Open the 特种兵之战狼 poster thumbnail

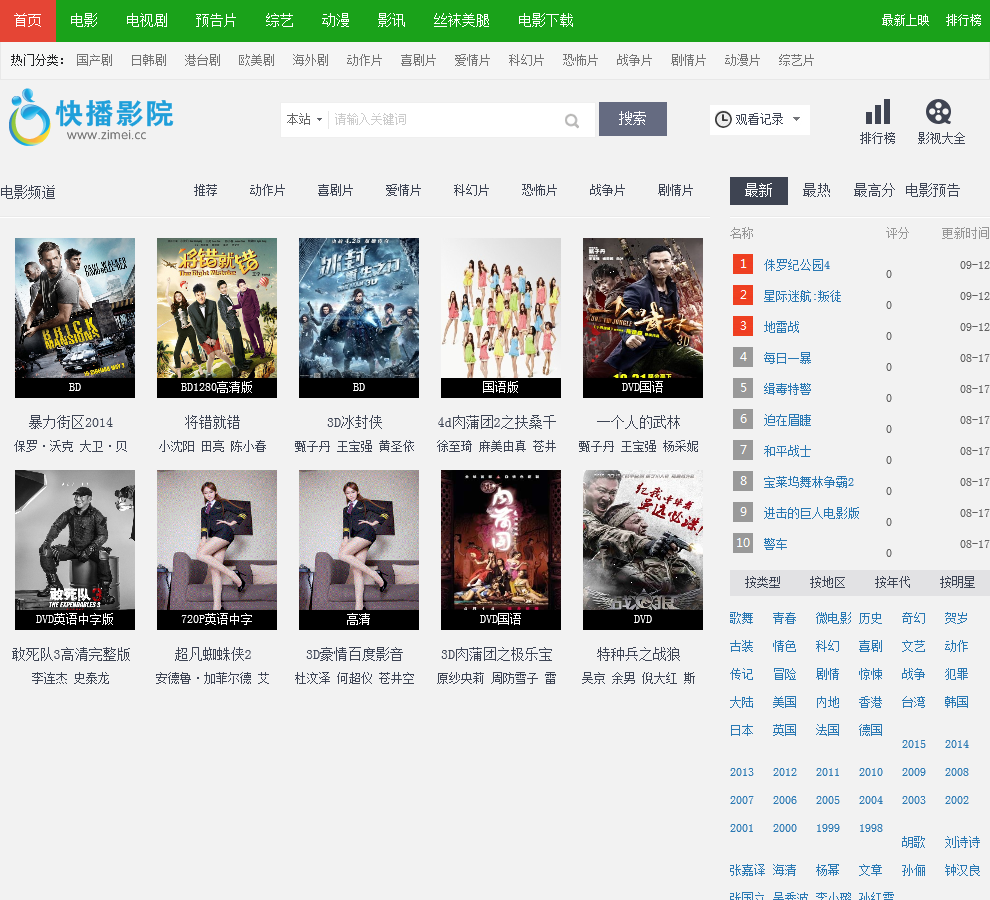pyautogui.click(x=643, y=549)
